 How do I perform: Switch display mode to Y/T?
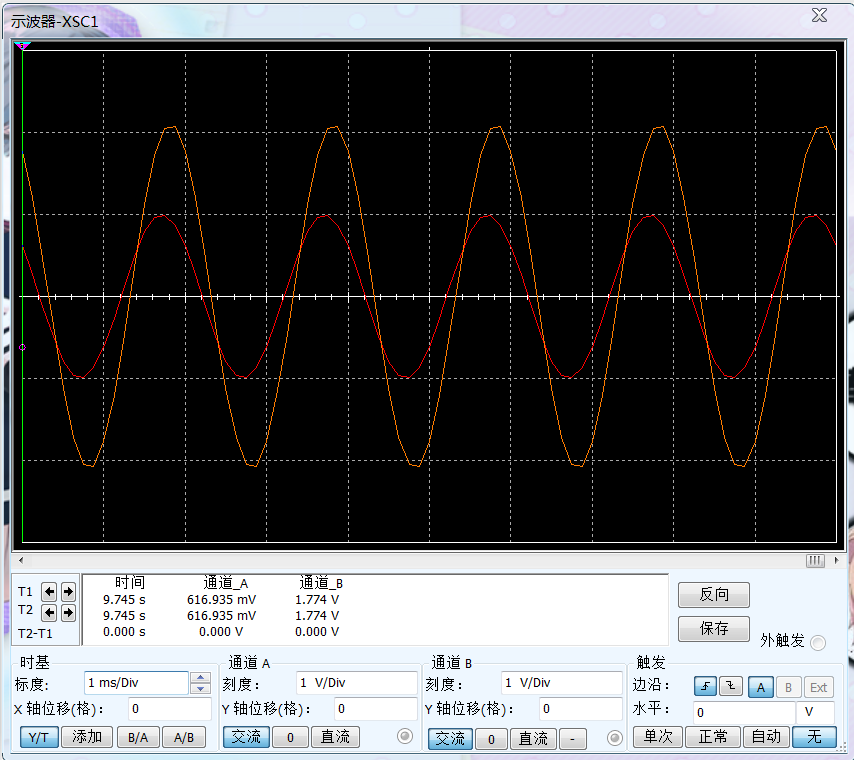(x=38, y=737)
